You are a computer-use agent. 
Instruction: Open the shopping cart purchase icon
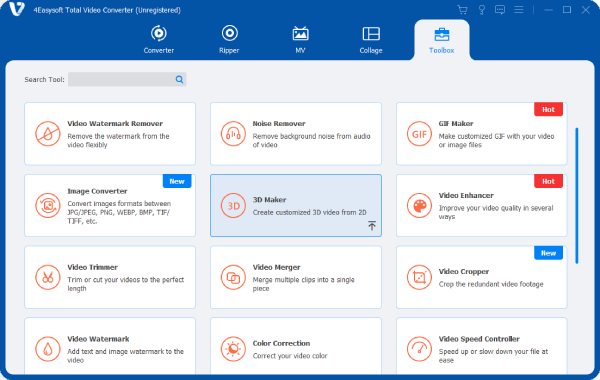[x=463, y=10]
